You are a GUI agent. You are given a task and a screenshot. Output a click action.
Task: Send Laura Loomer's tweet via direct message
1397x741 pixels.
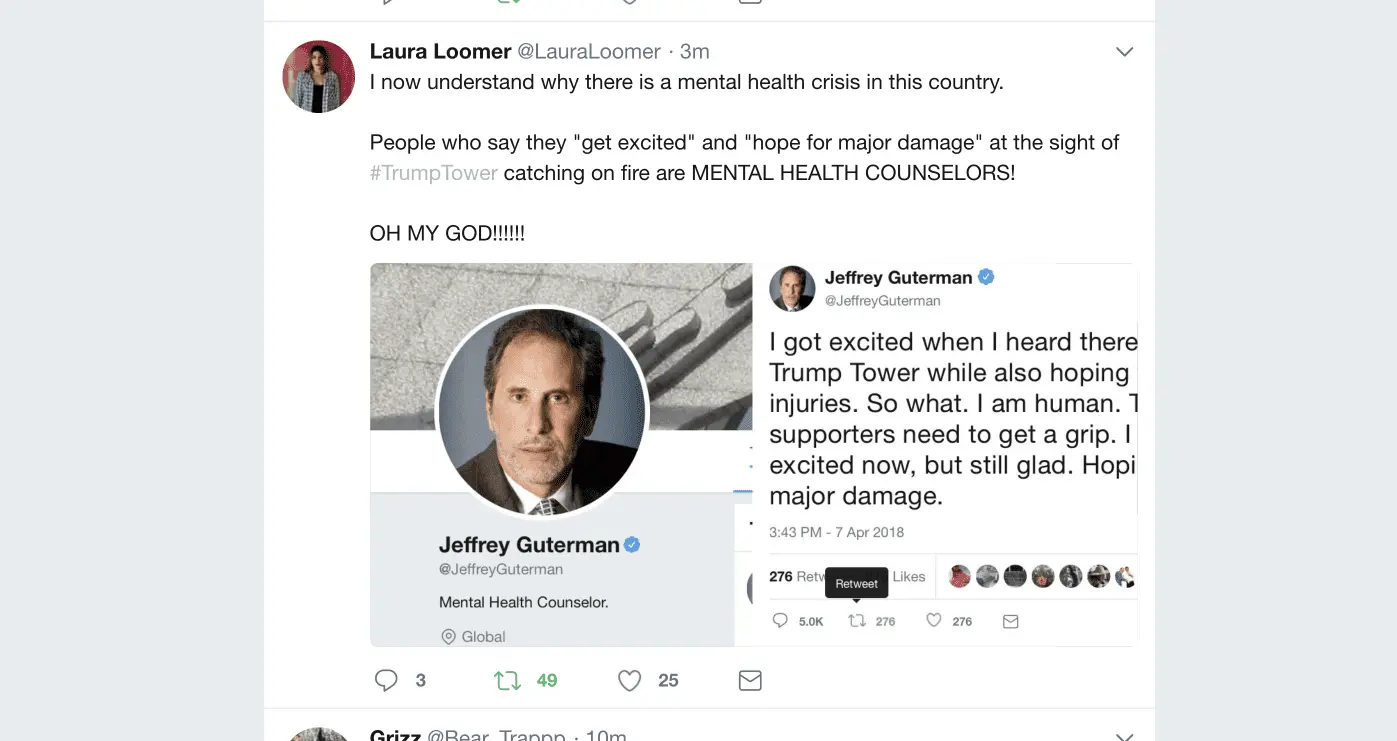coord(750,681)
